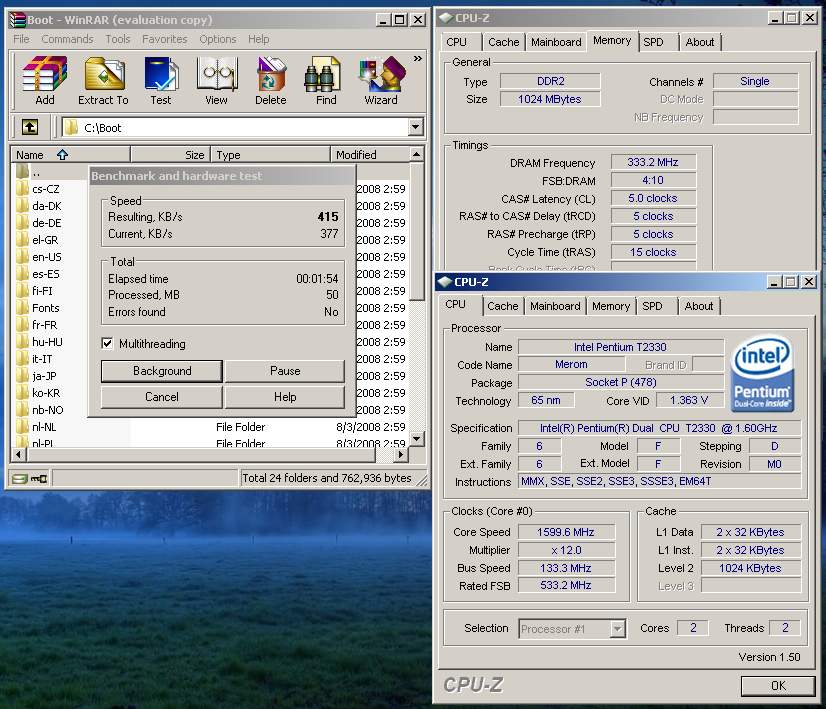Click the Extract To toolbar icon
This screenshot has height=709, width=826.
103,81
